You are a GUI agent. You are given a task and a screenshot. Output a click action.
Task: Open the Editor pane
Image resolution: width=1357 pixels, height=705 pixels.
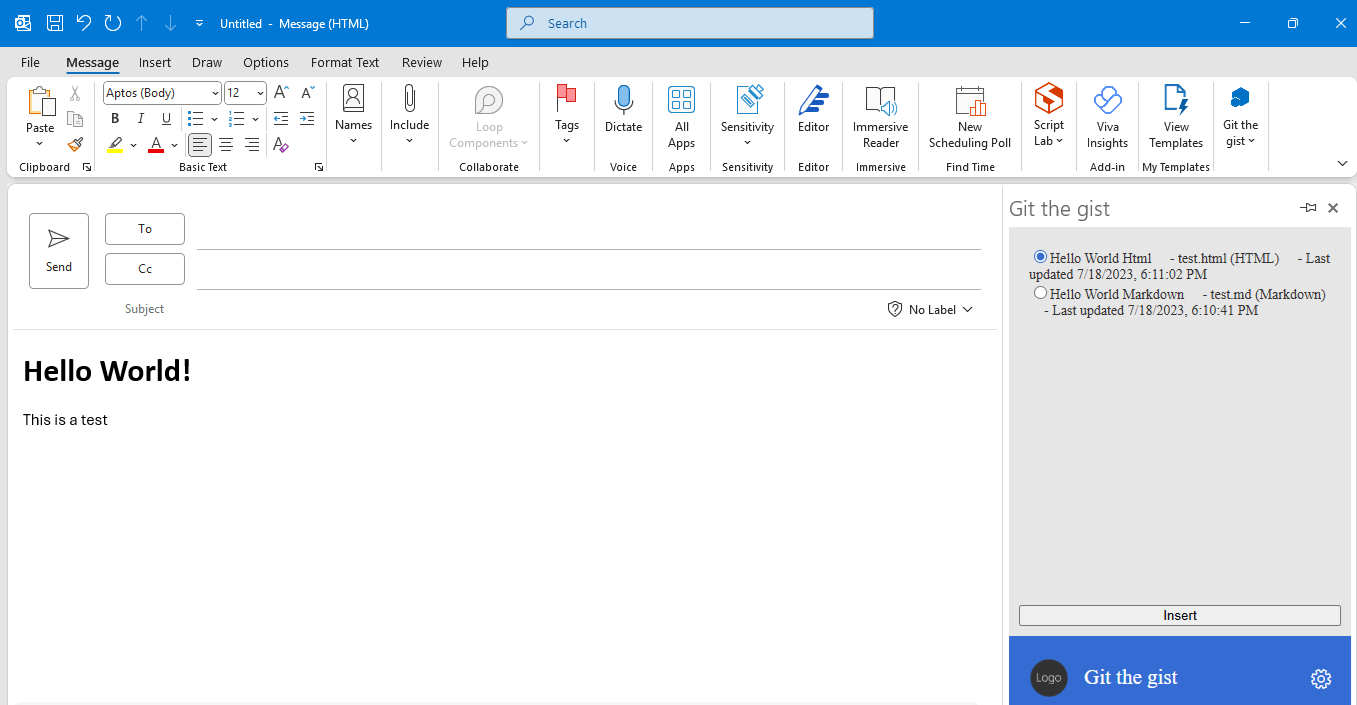813,112
